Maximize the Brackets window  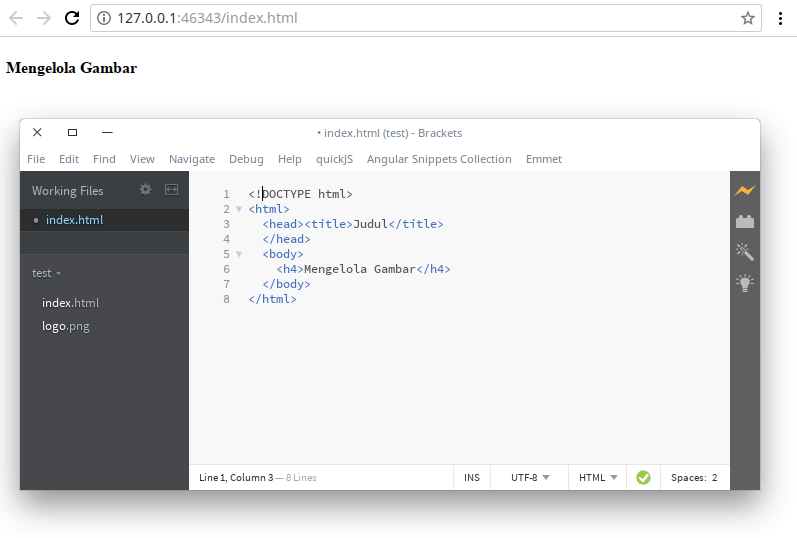point(72,132)
